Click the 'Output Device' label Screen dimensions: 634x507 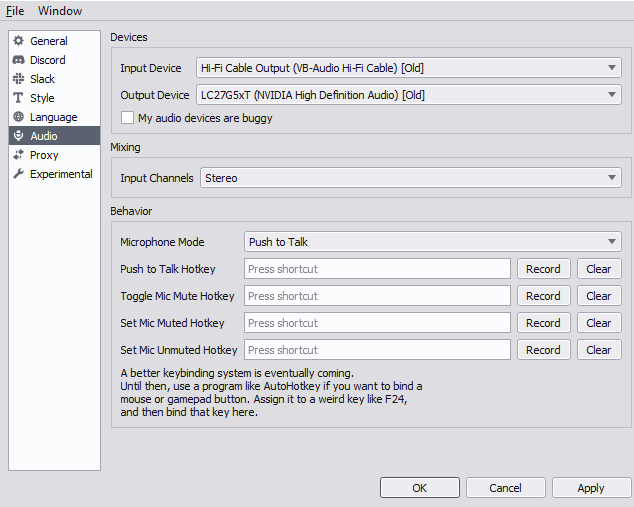pyautogui.click(x=155, y=95)
